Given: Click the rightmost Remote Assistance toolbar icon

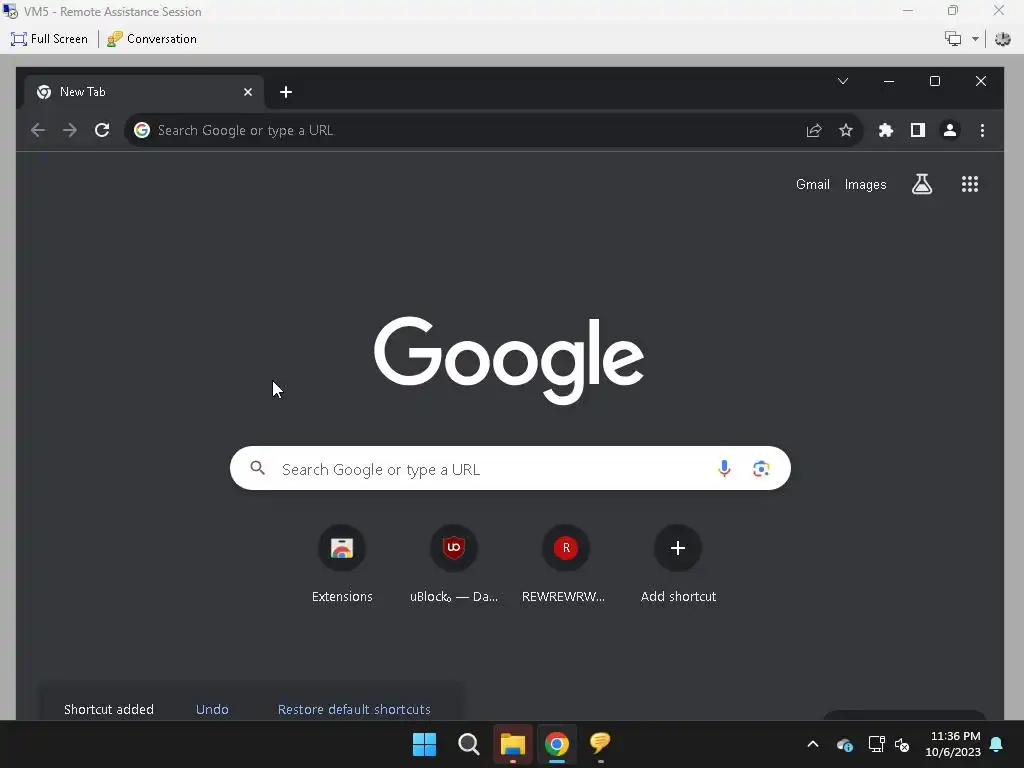Looking at the screenshot, I should [1002, 39].
